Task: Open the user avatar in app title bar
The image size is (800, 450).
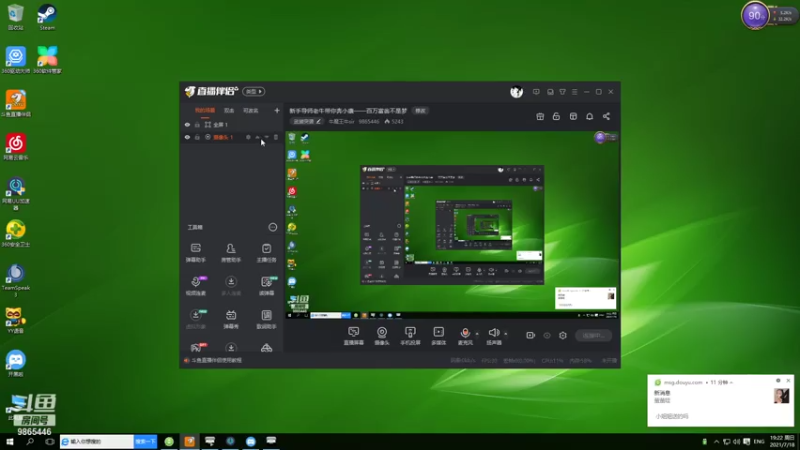Action: pyautogui.click(x=516, y=92)
